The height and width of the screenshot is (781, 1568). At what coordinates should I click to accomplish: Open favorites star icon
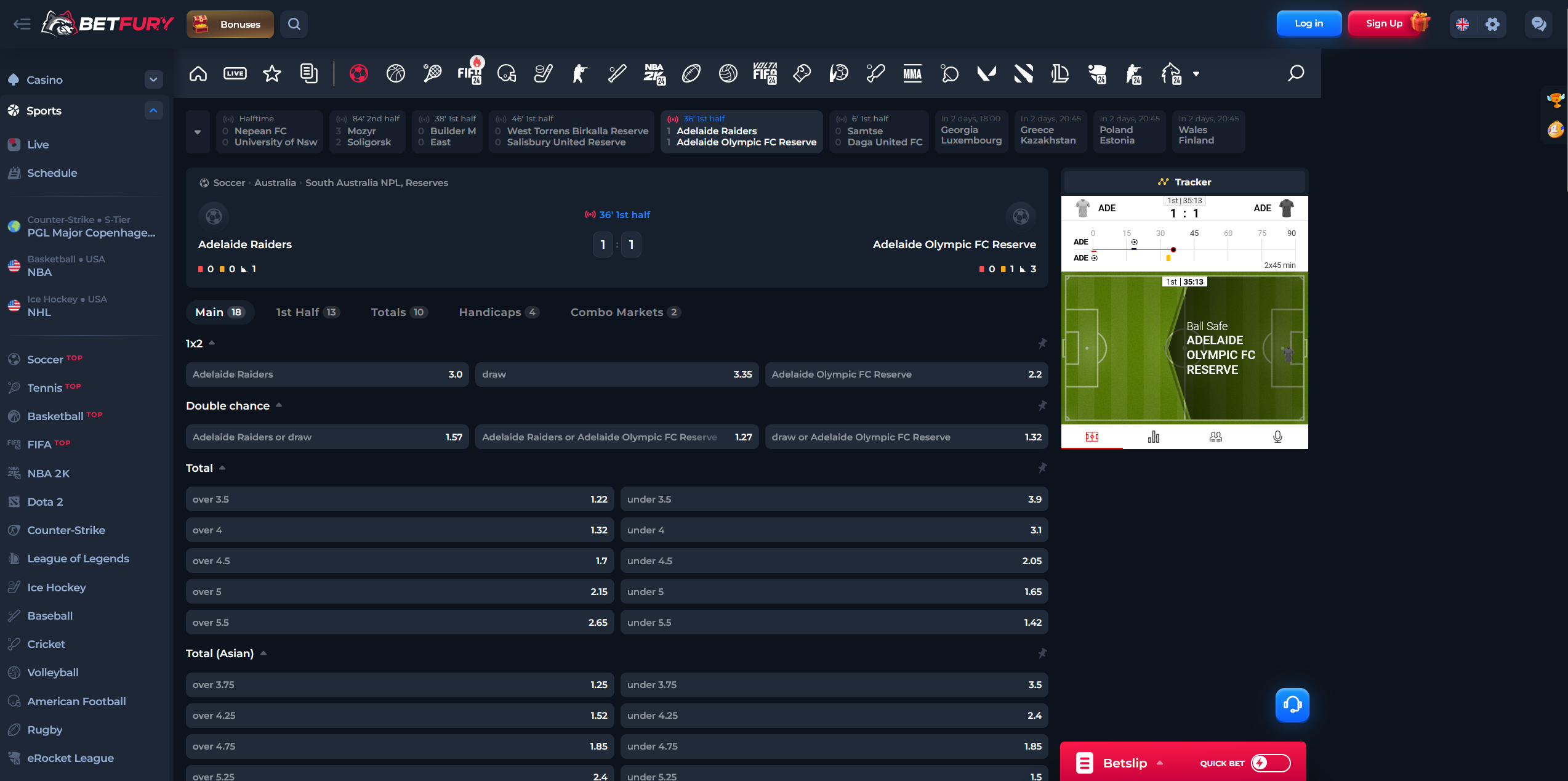point(272,74)
